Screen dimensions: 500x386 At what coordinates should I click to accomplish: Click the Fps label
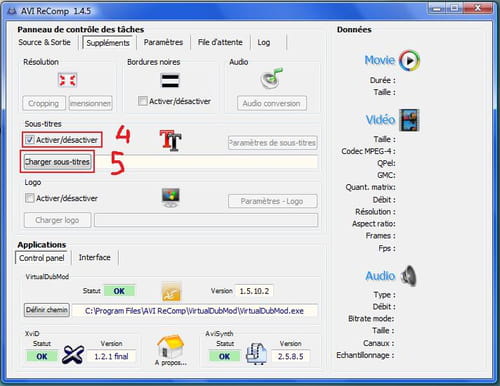coord(387,248)
